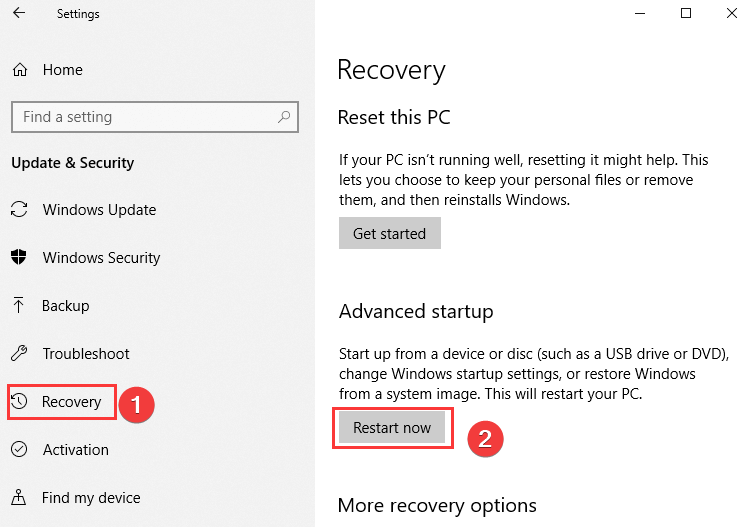
Task: Go to the Backup settings page
Action: (66, 306)
